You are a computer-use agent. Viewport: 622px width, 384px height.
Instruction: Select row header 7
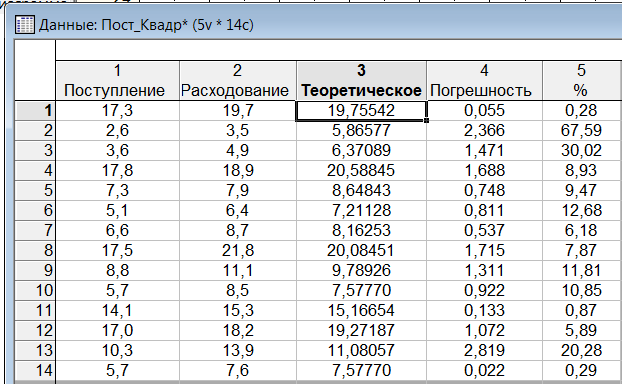(x=35, y=230)
